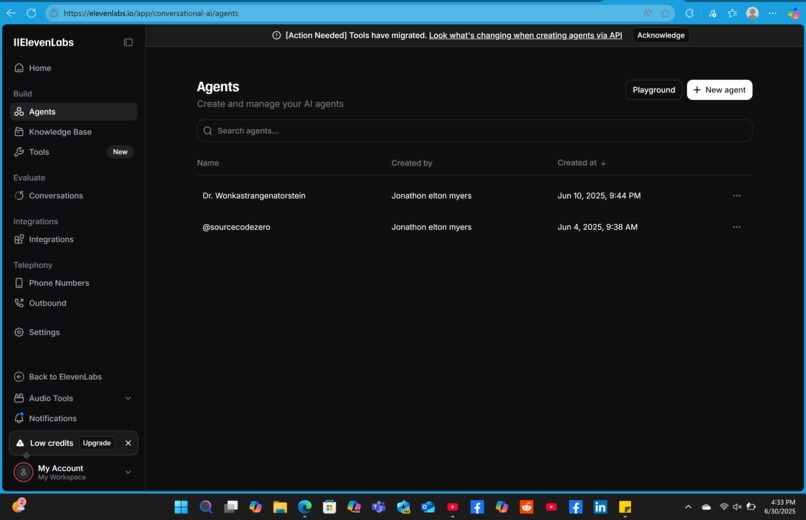Image resolution: width=806 pixels, height=520 pixels.
Task: Open Settings in sidebar
Action: pyautogui.click(x=44, y=332)
